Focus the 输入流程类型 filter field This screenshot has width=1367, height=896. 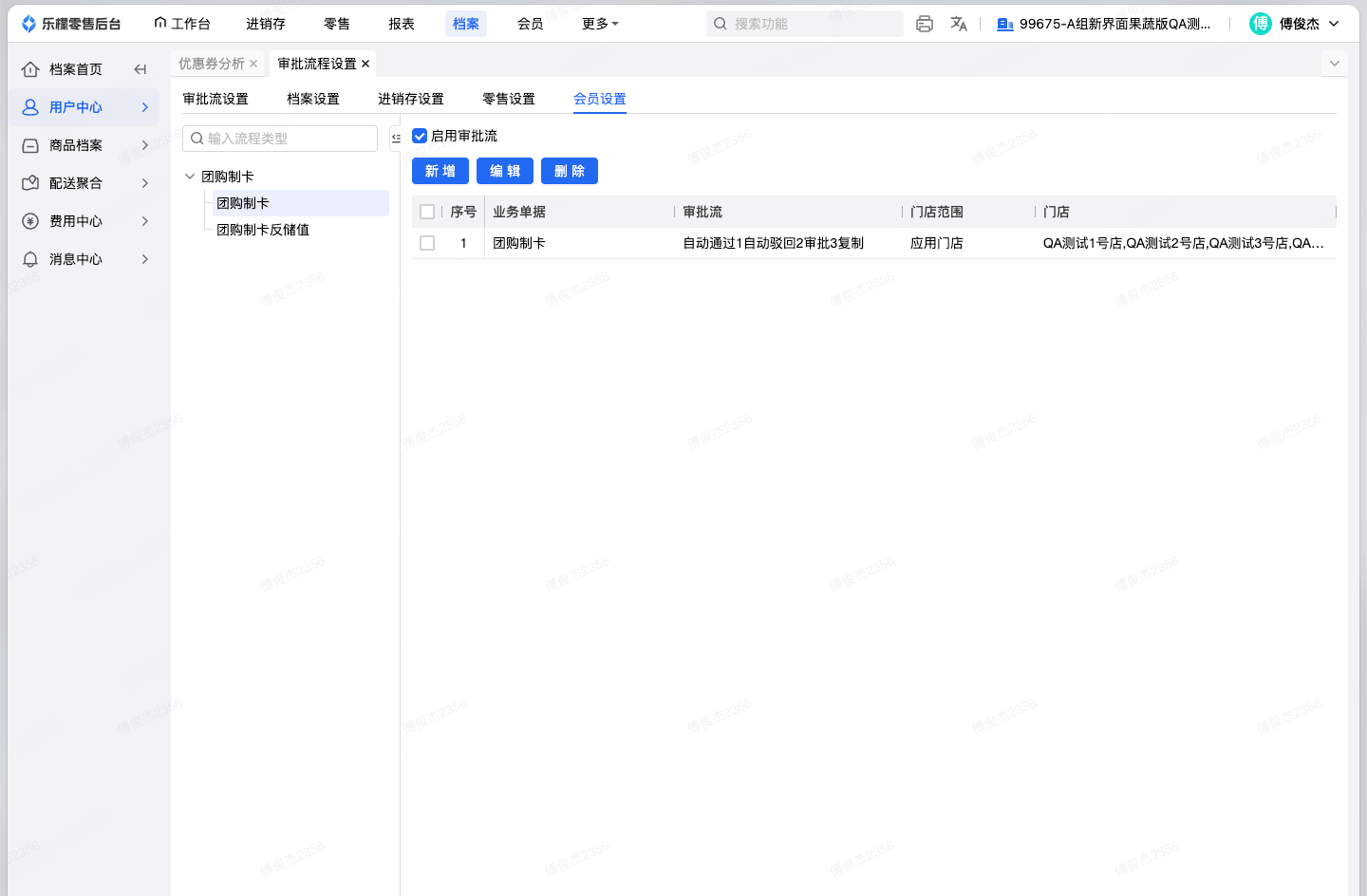point(280,139)
